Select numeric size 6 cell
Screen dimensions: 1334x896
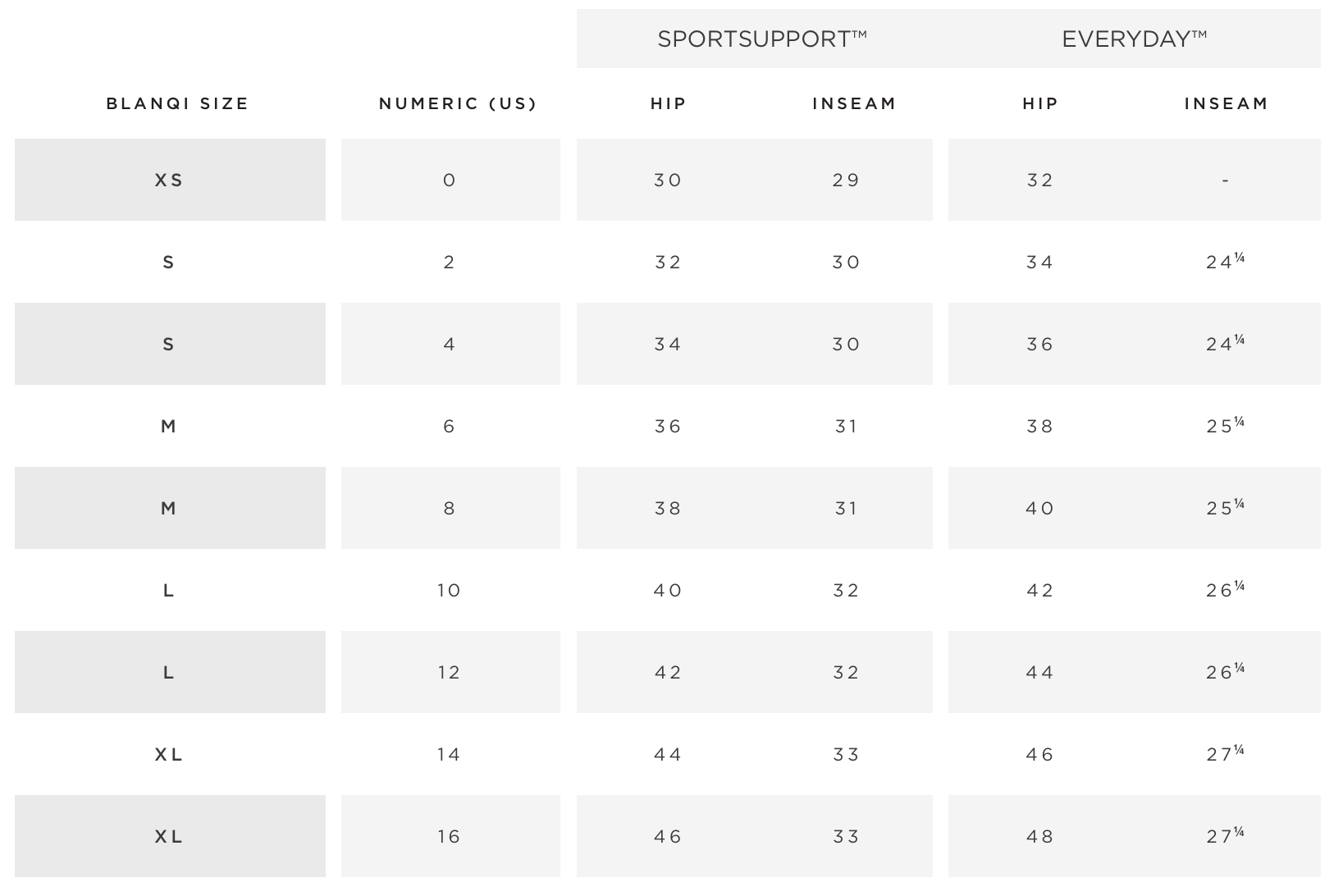pos(450,426)
